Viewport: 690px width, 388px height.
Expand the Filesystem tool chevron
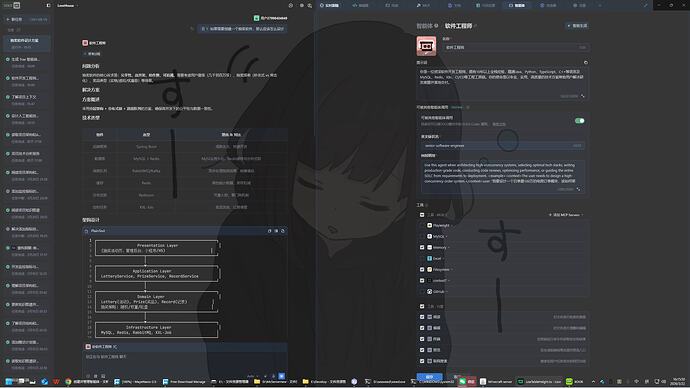pos(452,269)
